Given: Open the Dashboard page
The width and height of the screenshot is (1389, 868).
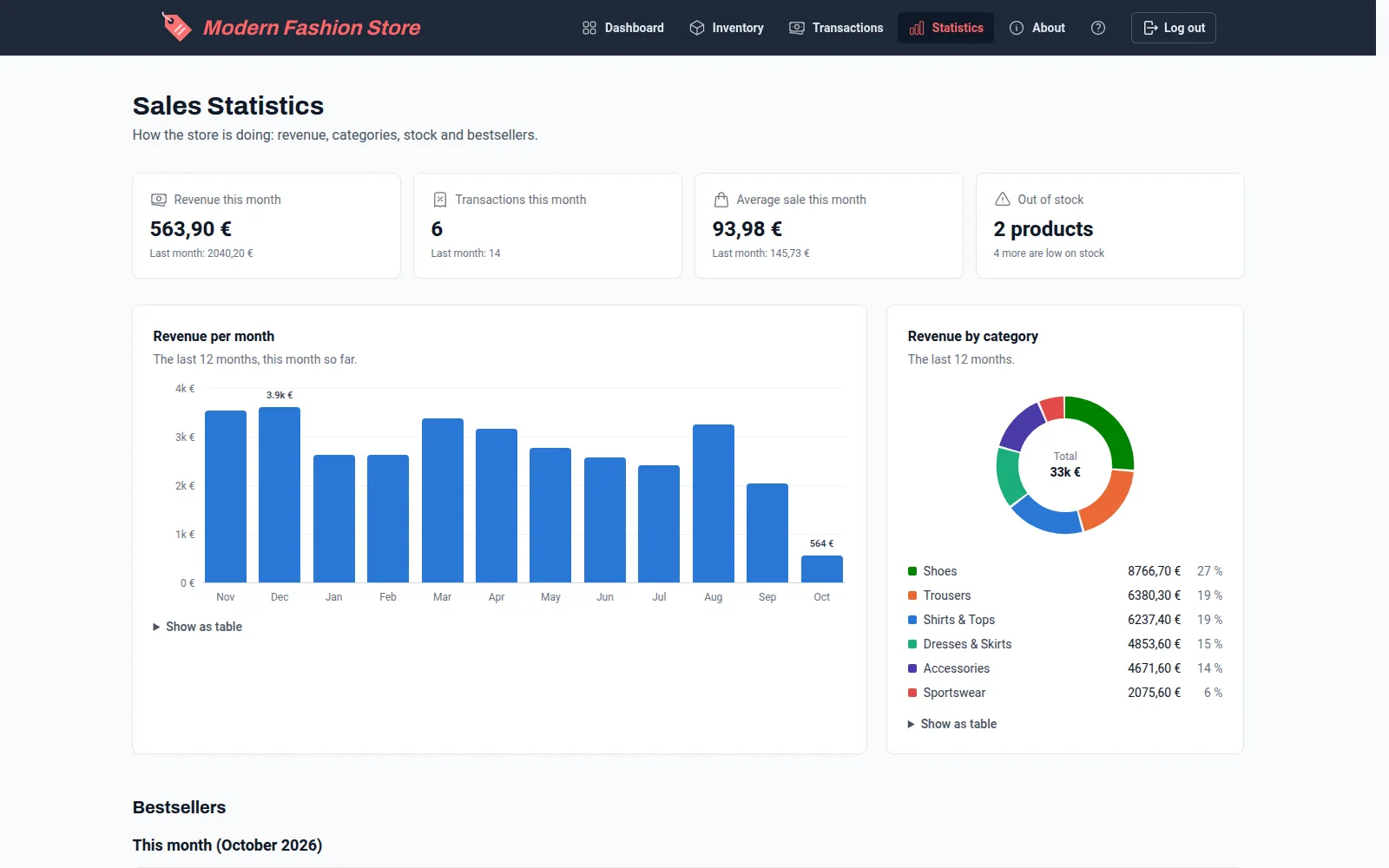Looking at the screenshot, I should point(623,28).
